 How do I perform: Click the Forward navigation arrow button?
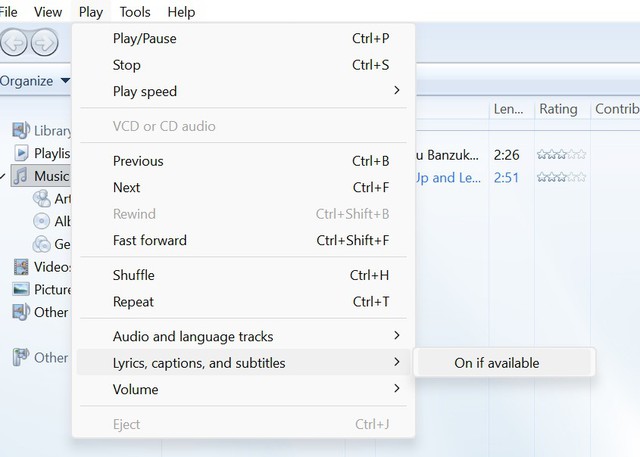tap(44, 42)
